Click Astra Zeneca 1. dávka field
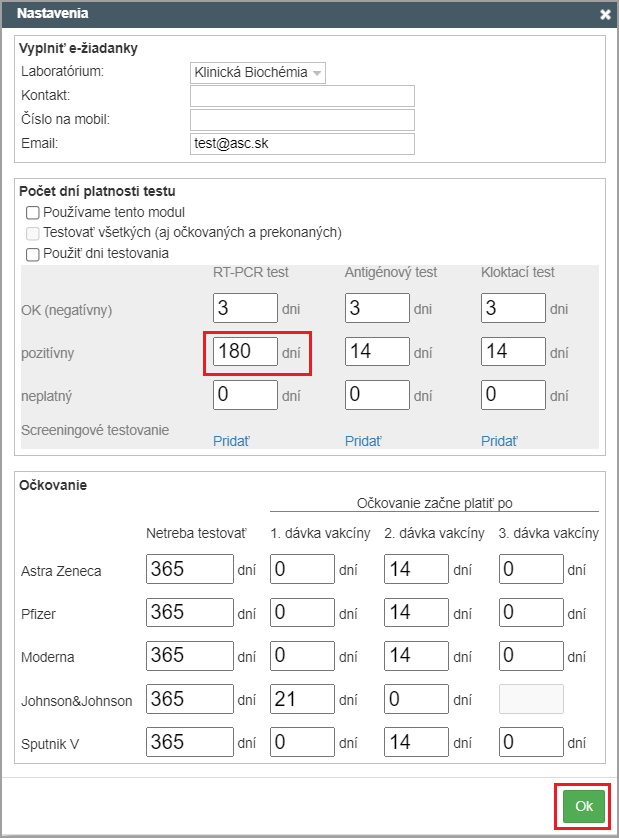 [x=303, y=569]
